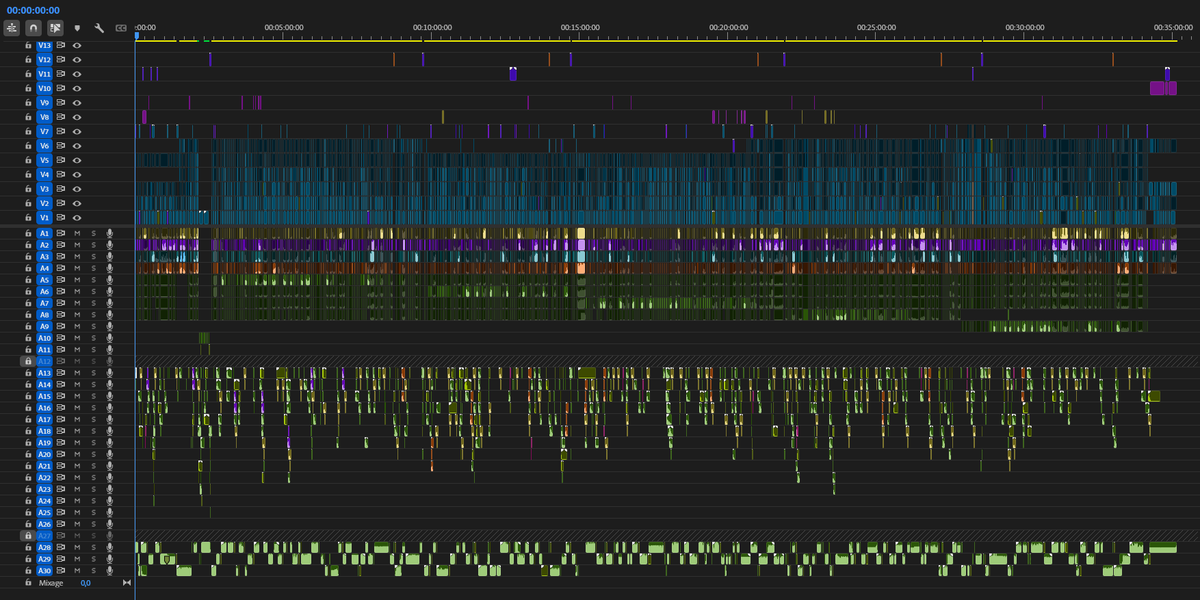
Task: Toggle Linked Selection button
Action: (55, 29)
